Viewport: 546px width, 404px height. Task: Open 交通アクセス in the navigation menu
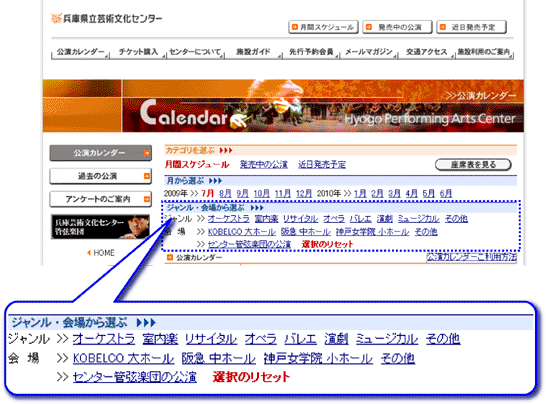pos(427,52)
